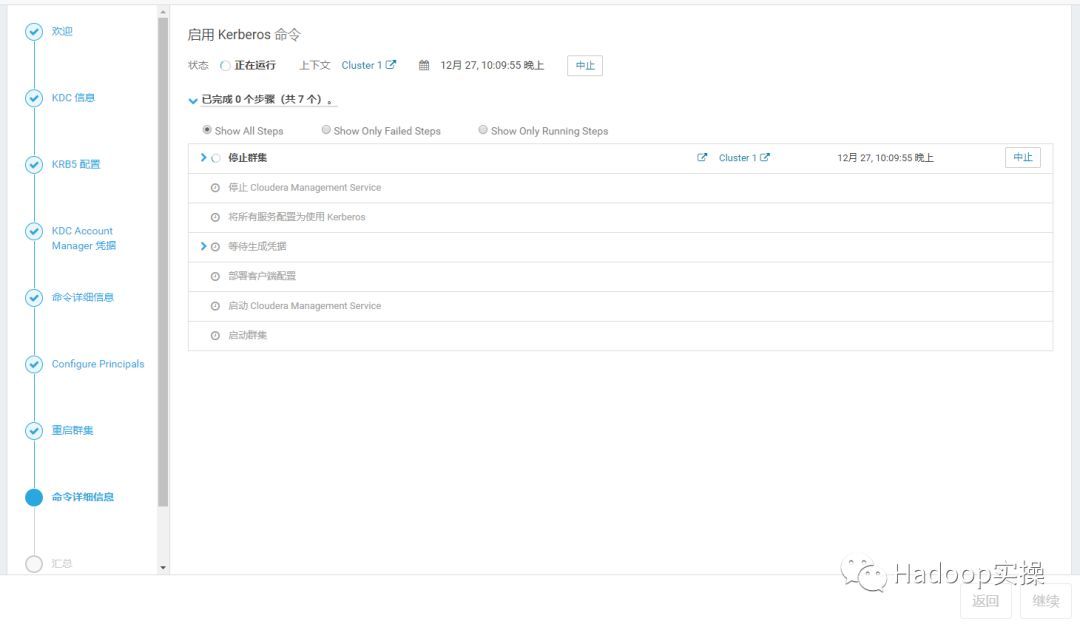Click clock icon for 部署客户端配置
Image resolution: width=1080 pixels, height=624 pixels.
(x=215, y=276)
